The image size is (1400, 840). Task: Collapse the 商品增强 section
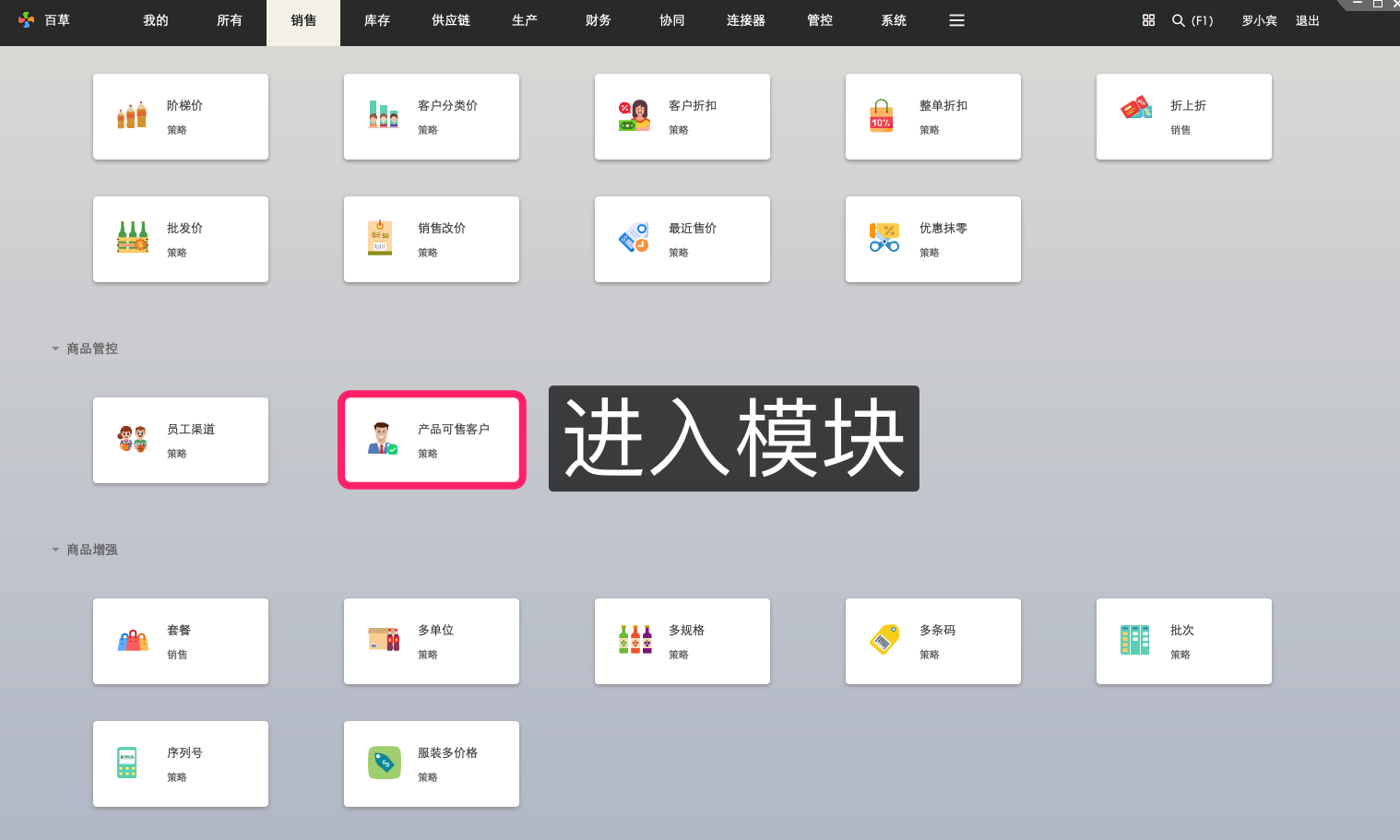55,550
